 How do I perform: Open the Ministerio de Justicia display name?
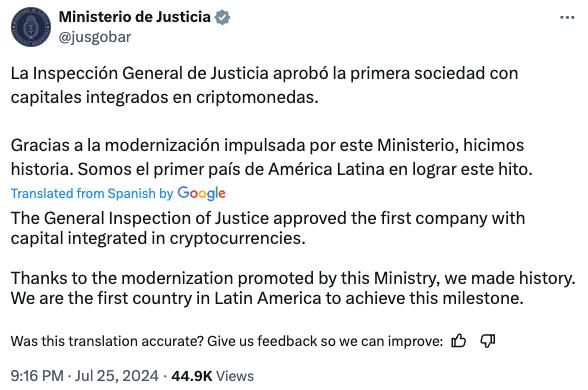coord(135,17)
